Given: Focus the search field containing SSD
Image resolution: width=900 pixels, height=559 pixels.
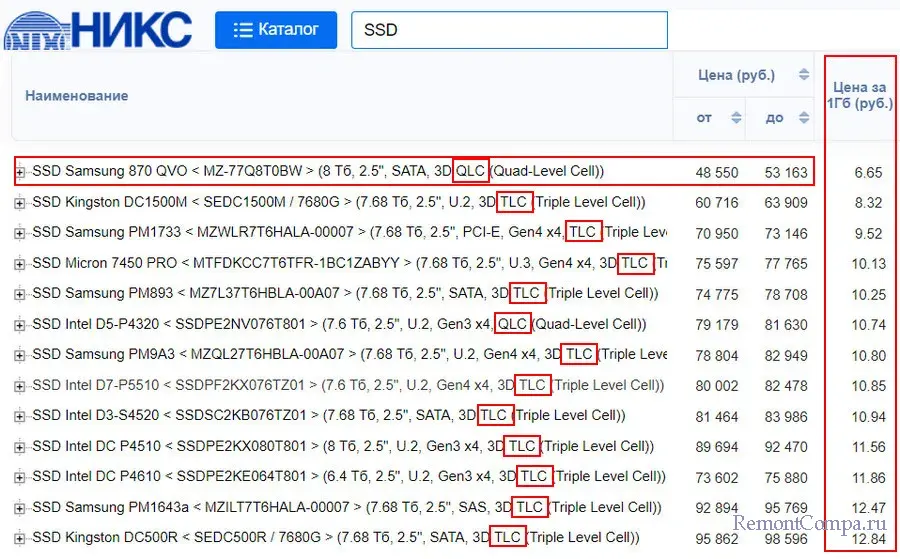Looking at the screenshot, I should tap(508, 30).
